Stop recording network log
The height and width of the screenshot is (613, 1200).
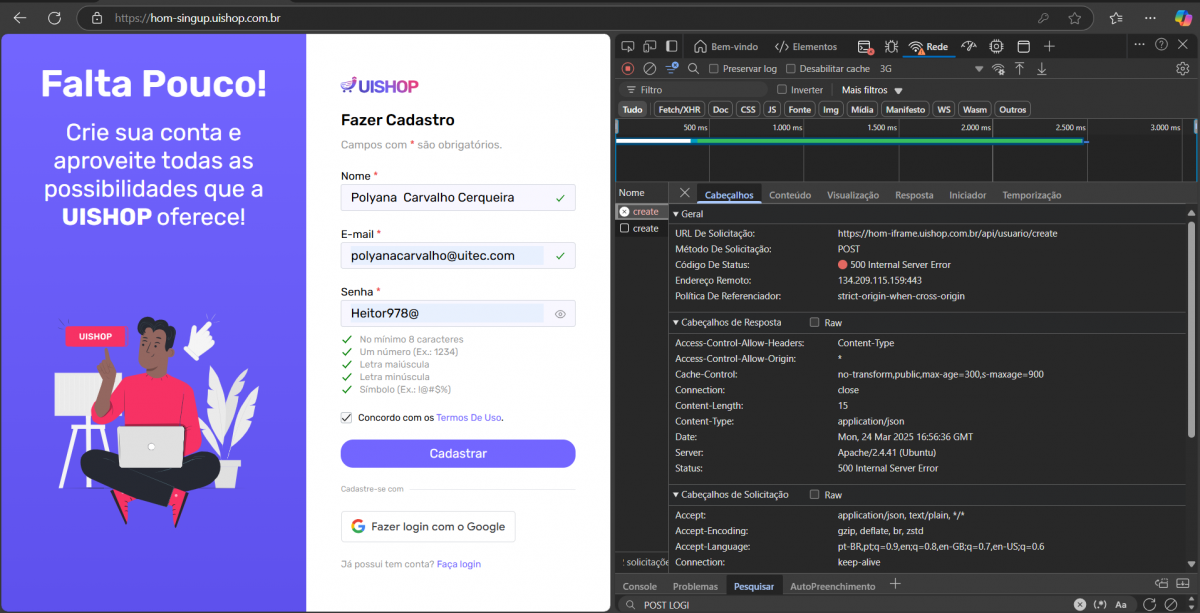628,69
